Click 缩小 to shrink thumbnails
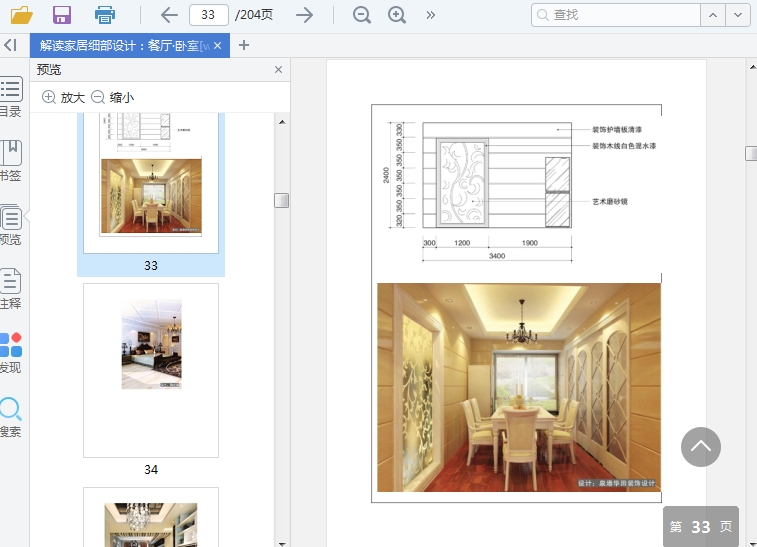This screenshot has width=757, height=547. tap(112, 97)
